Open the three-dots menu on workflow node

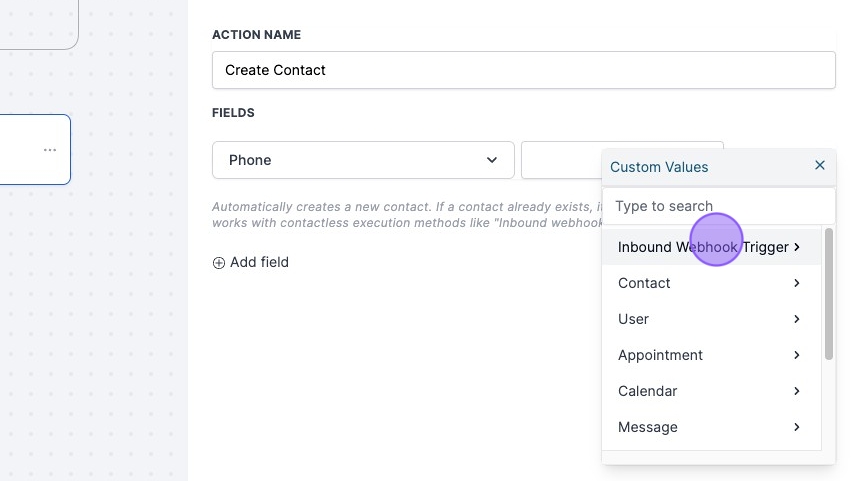pyautogui.click(x=50, y=150)
